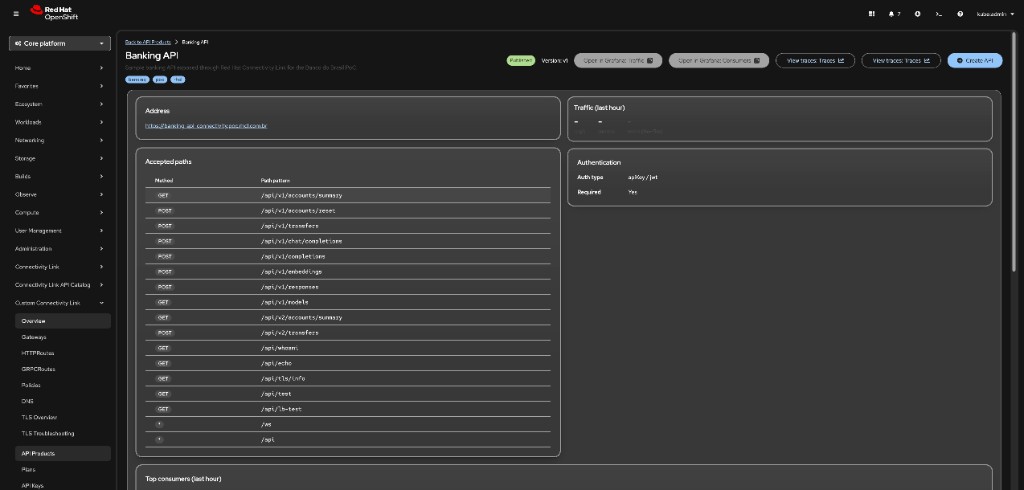
Task: Toggle the hamburger navigation menu icon
Action: pyautogui.click(x=16, y=14)
